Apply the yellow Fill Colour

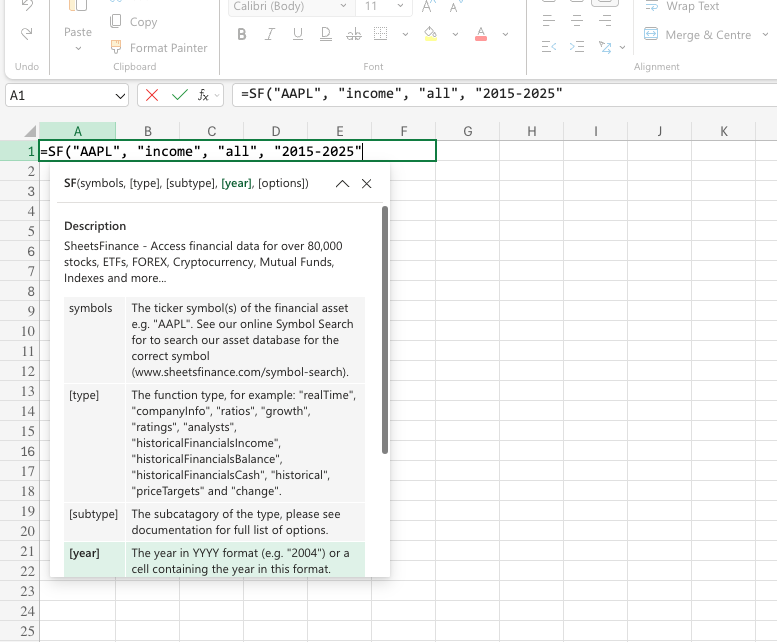[431, 34]
